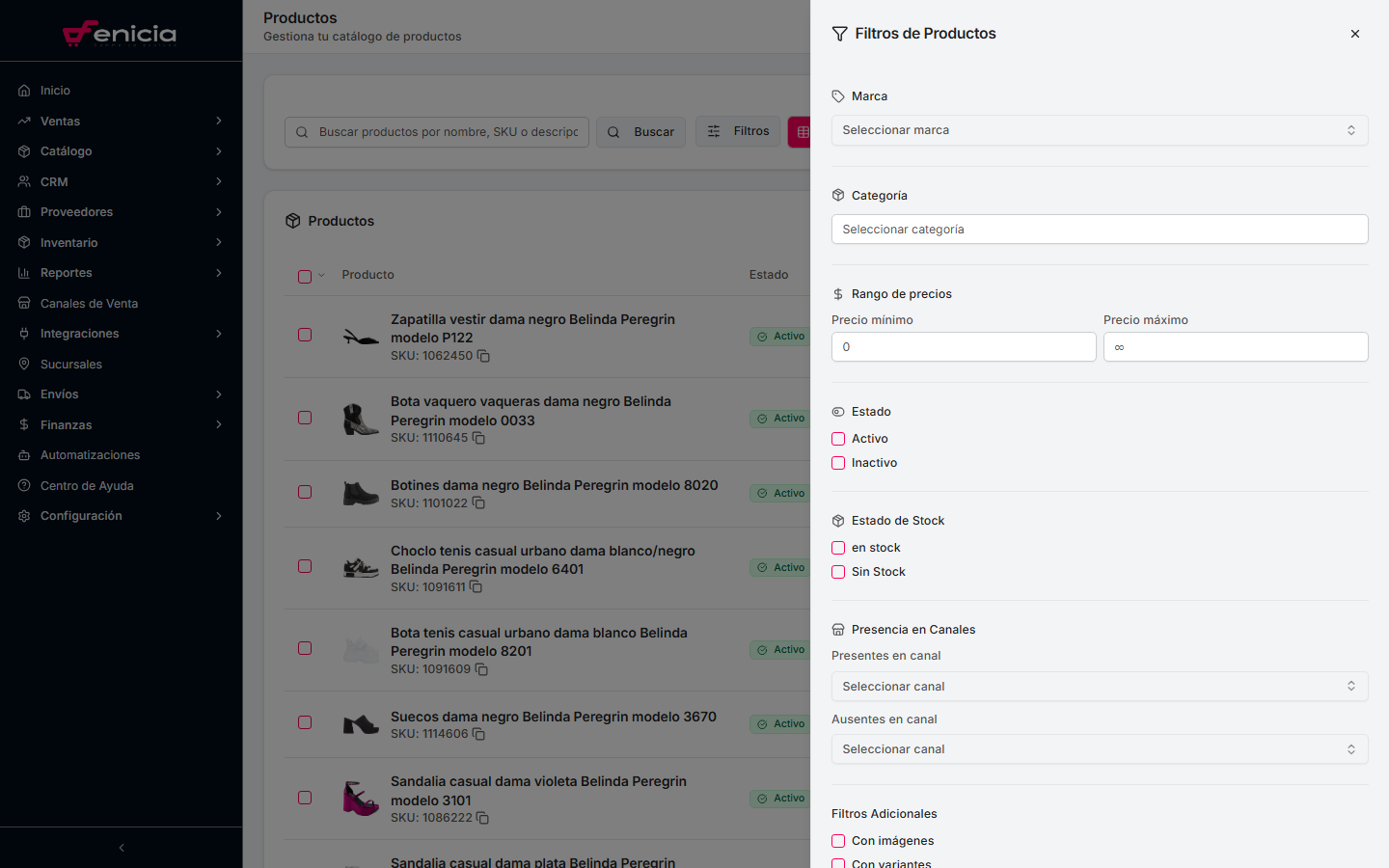Tick the Con imágenes checkbox
The image size is (1389, 868).
838,841
